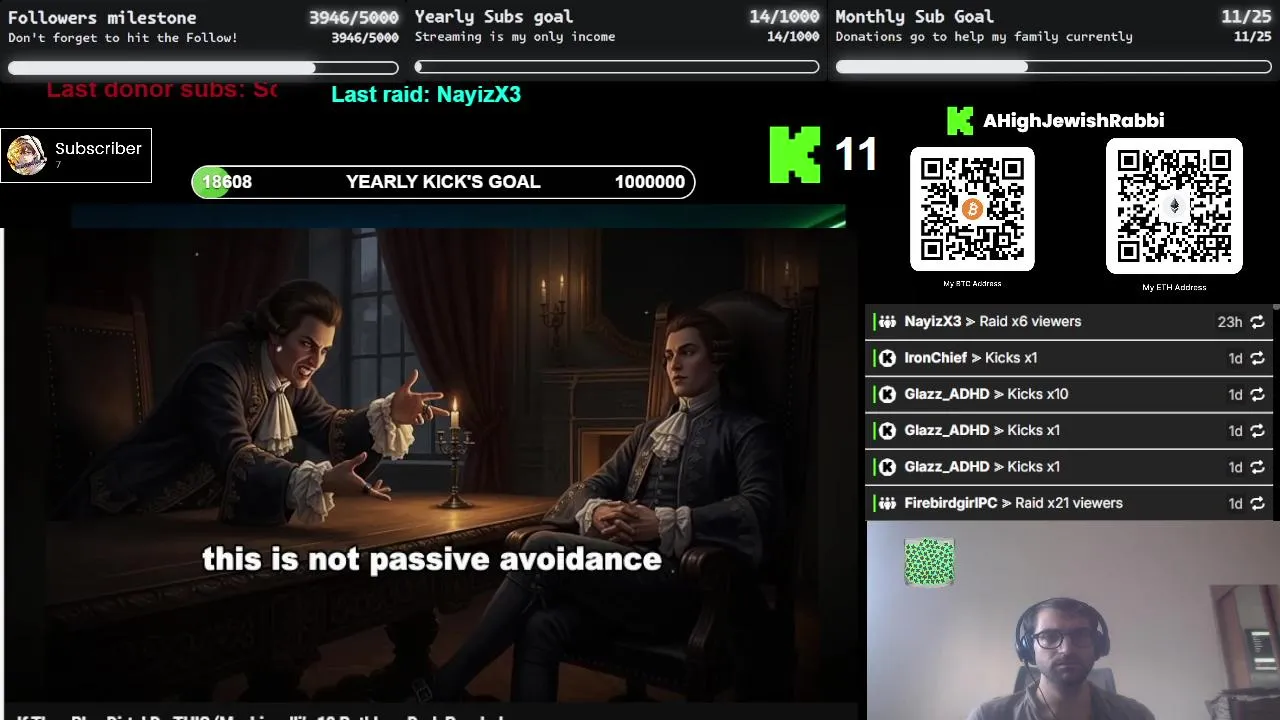
Task: Click the Kick icon beside IronChief
Action: coord(887,358)
